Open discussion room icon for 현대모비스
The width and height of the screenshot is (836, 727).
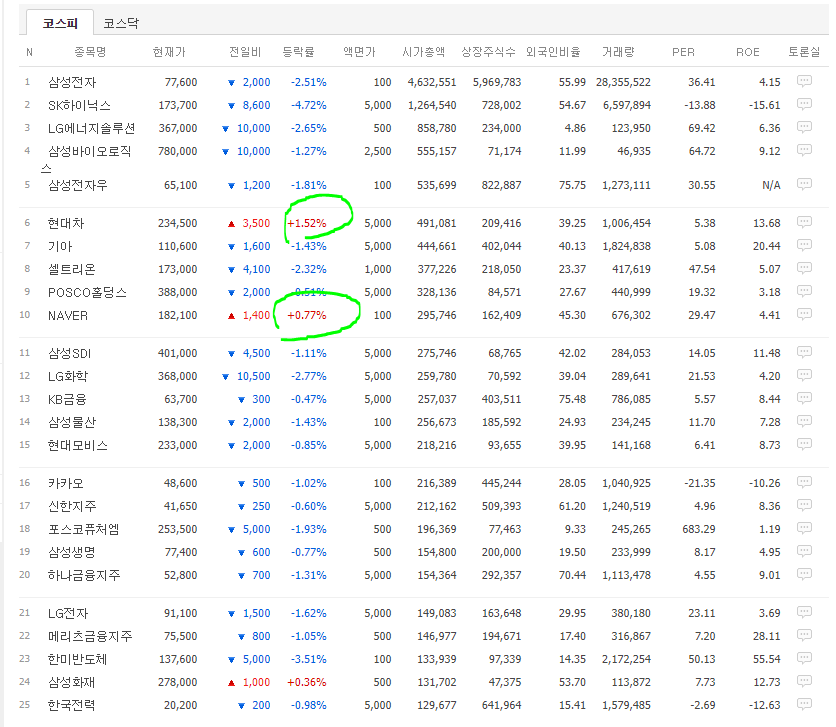[804, 444]
